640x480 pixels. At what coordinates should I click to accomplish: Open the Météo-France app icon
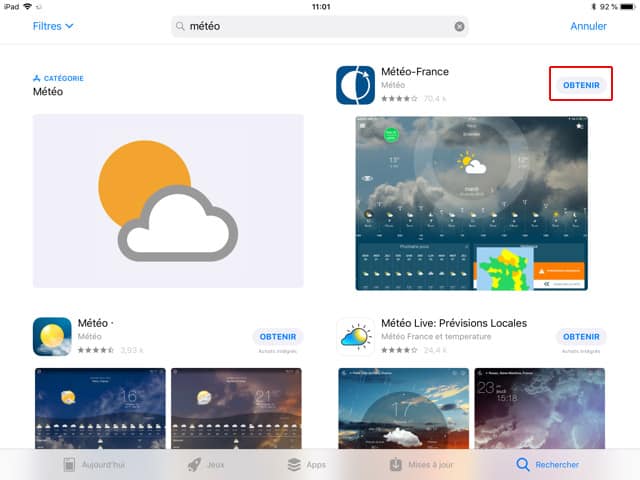tap(355, 85)
